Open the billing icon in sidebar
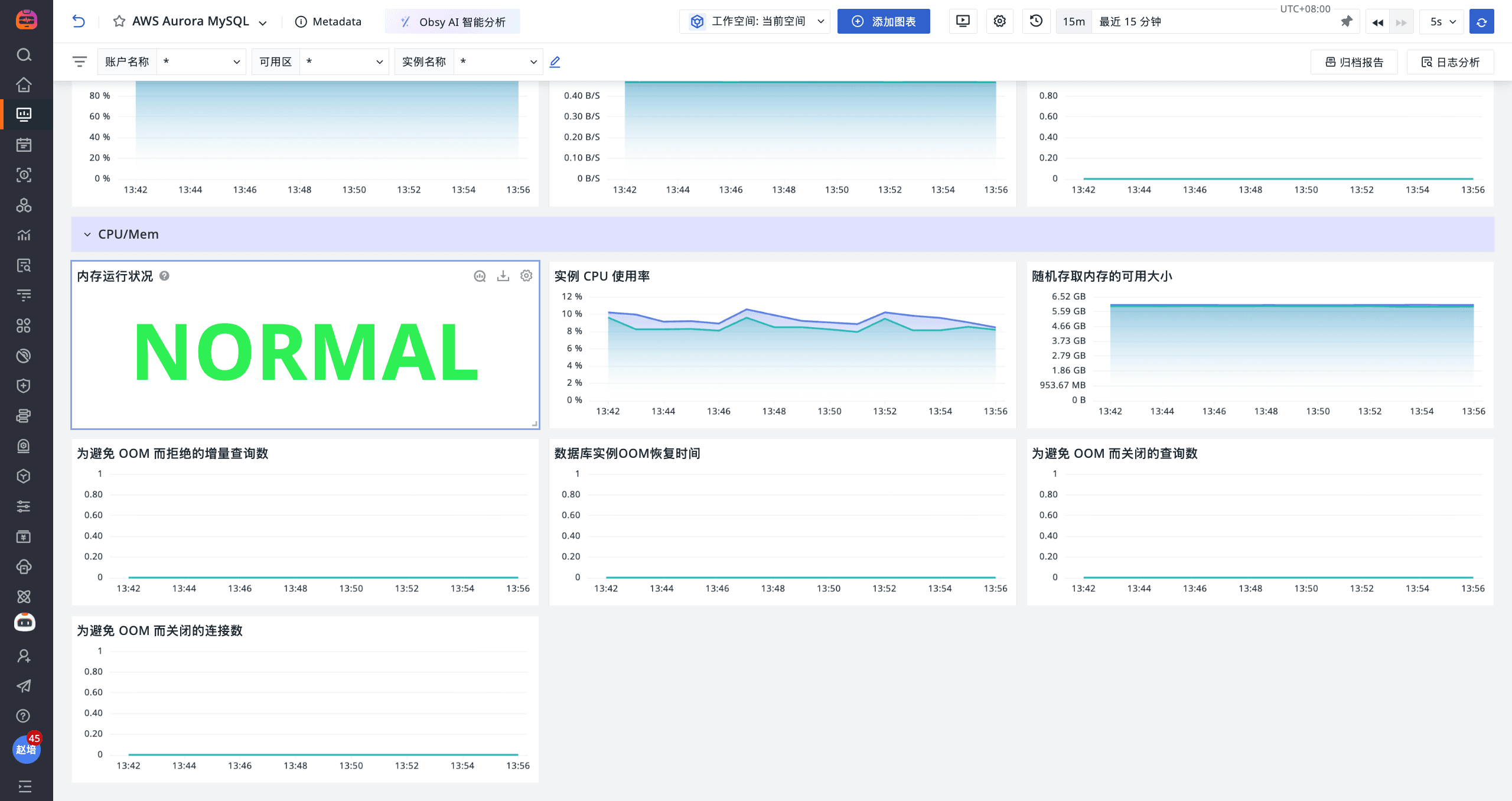This screenshot has height=801, width=1512. [x=24, y=536]
